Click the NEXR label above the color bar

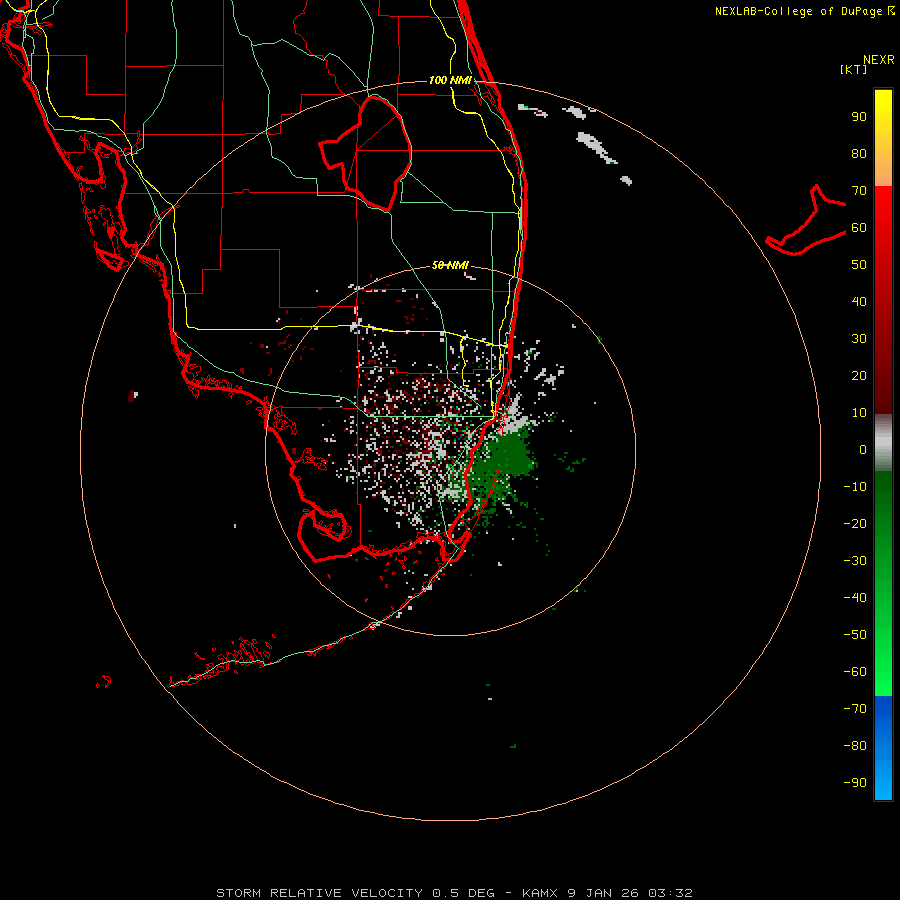pos(878,60)
